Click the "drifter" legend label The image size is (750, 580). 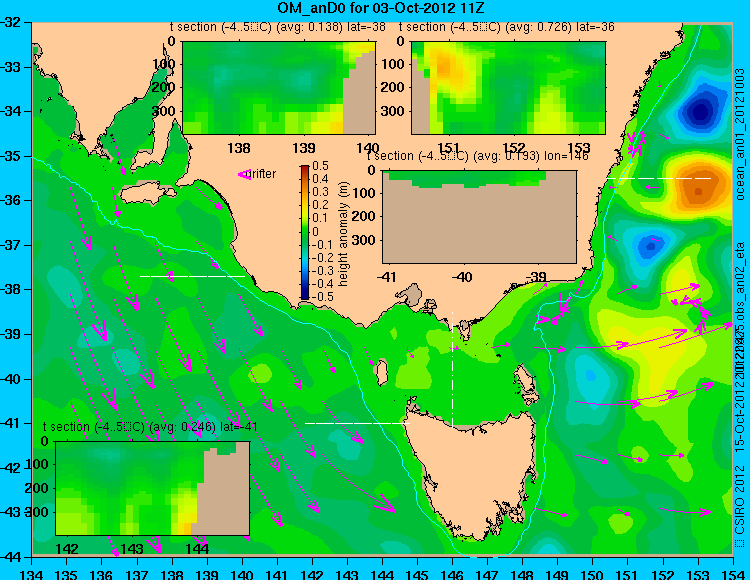click(263, 174)
